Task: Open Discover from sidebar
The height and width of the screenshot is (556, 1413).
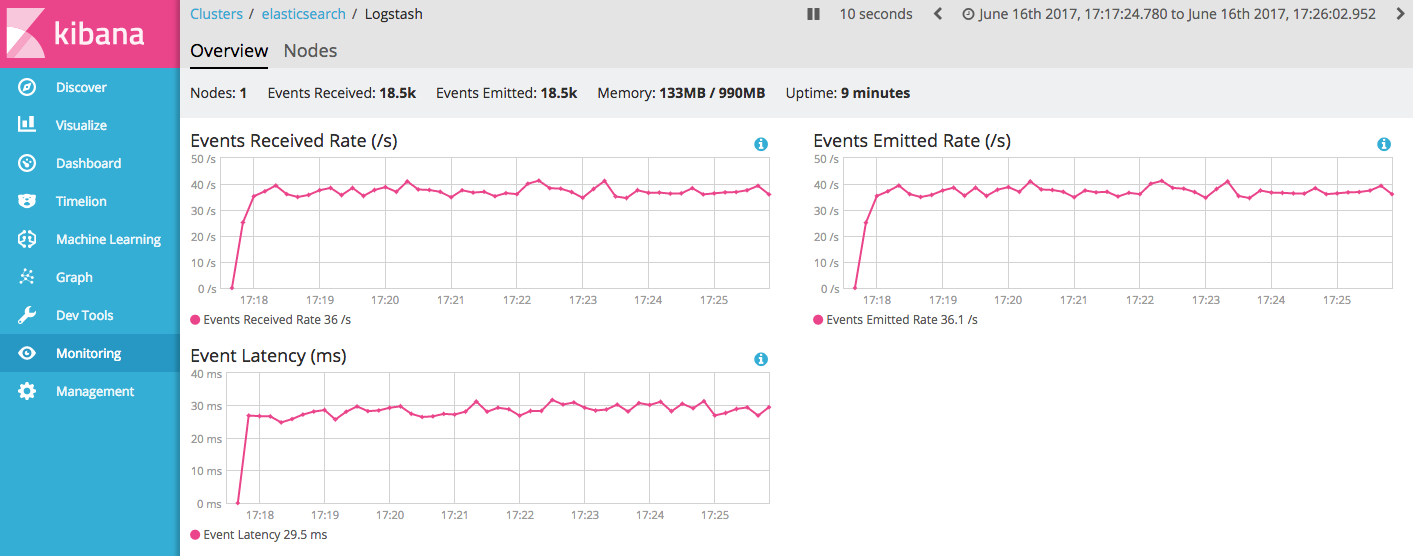Action: (90, 87)
